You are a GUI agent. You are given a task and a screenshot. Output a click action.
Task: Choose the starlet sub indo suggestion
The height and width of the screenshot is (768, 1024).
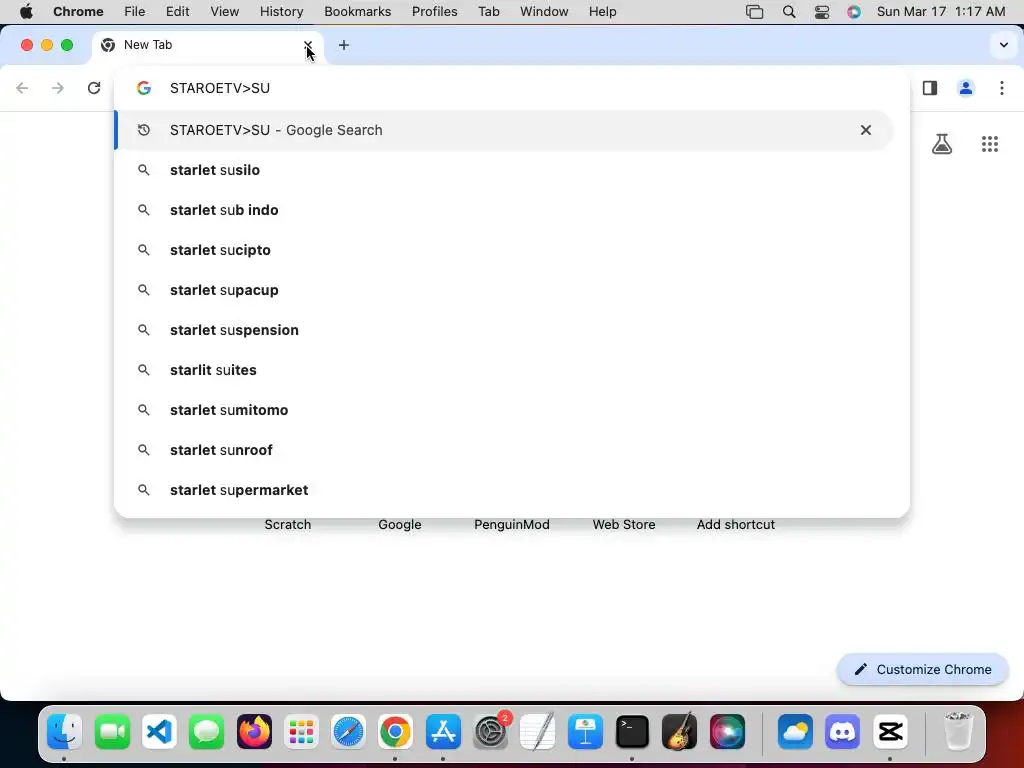point(504,210)
